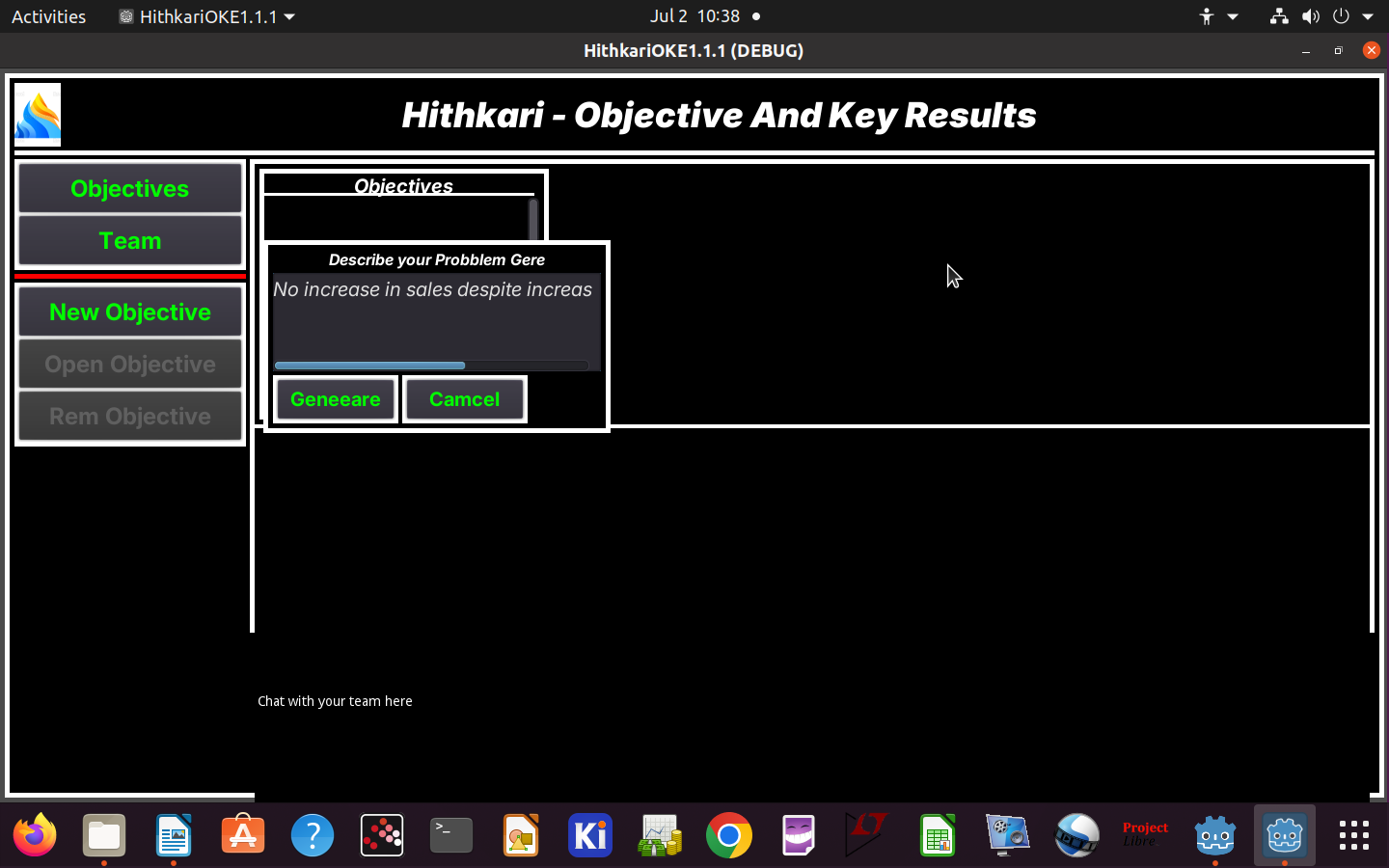Click into the problem description text field
Image resolution: width=1389 pixels, height=868 pixels.
[436, 318]
